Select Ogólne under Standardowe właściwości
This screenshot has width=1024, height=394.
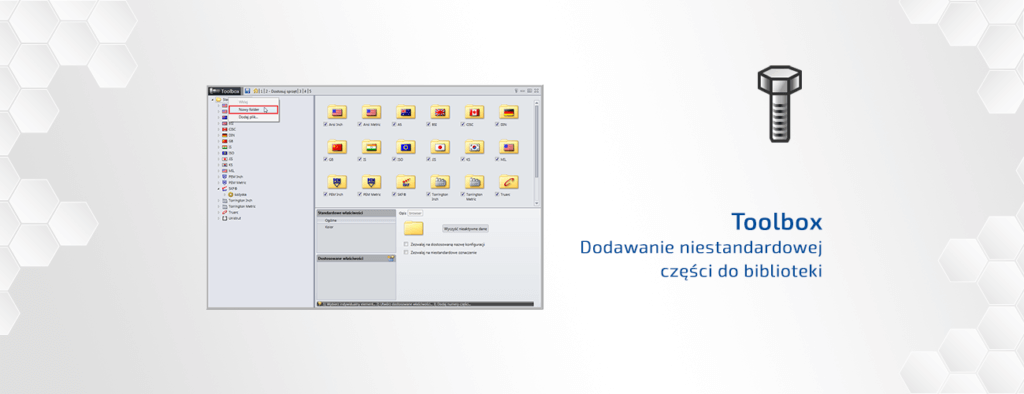356,220
